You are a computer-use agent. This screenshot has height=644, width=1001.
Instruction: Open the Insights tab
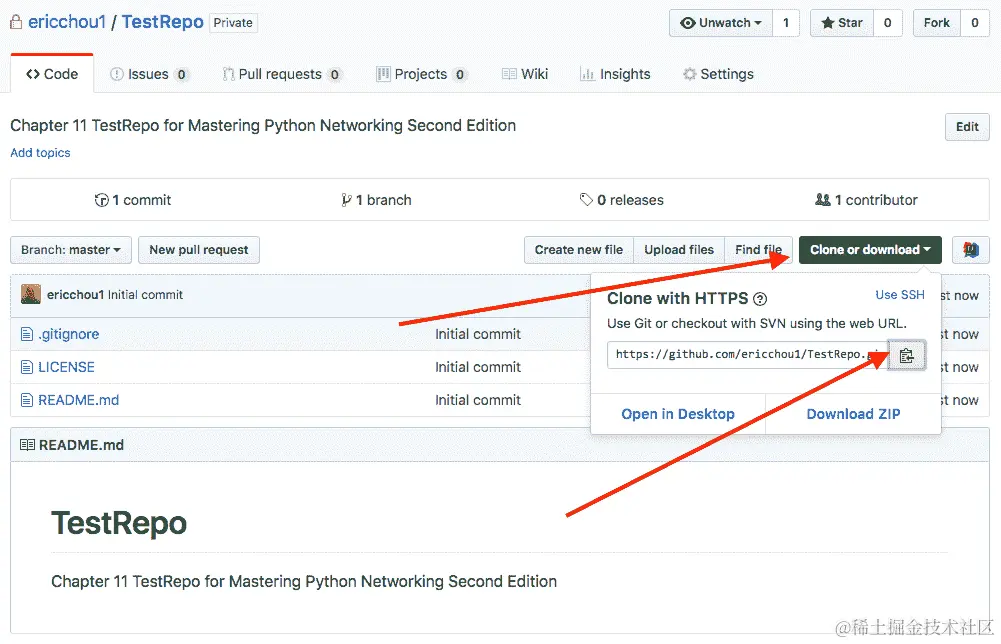click(615, 74)
